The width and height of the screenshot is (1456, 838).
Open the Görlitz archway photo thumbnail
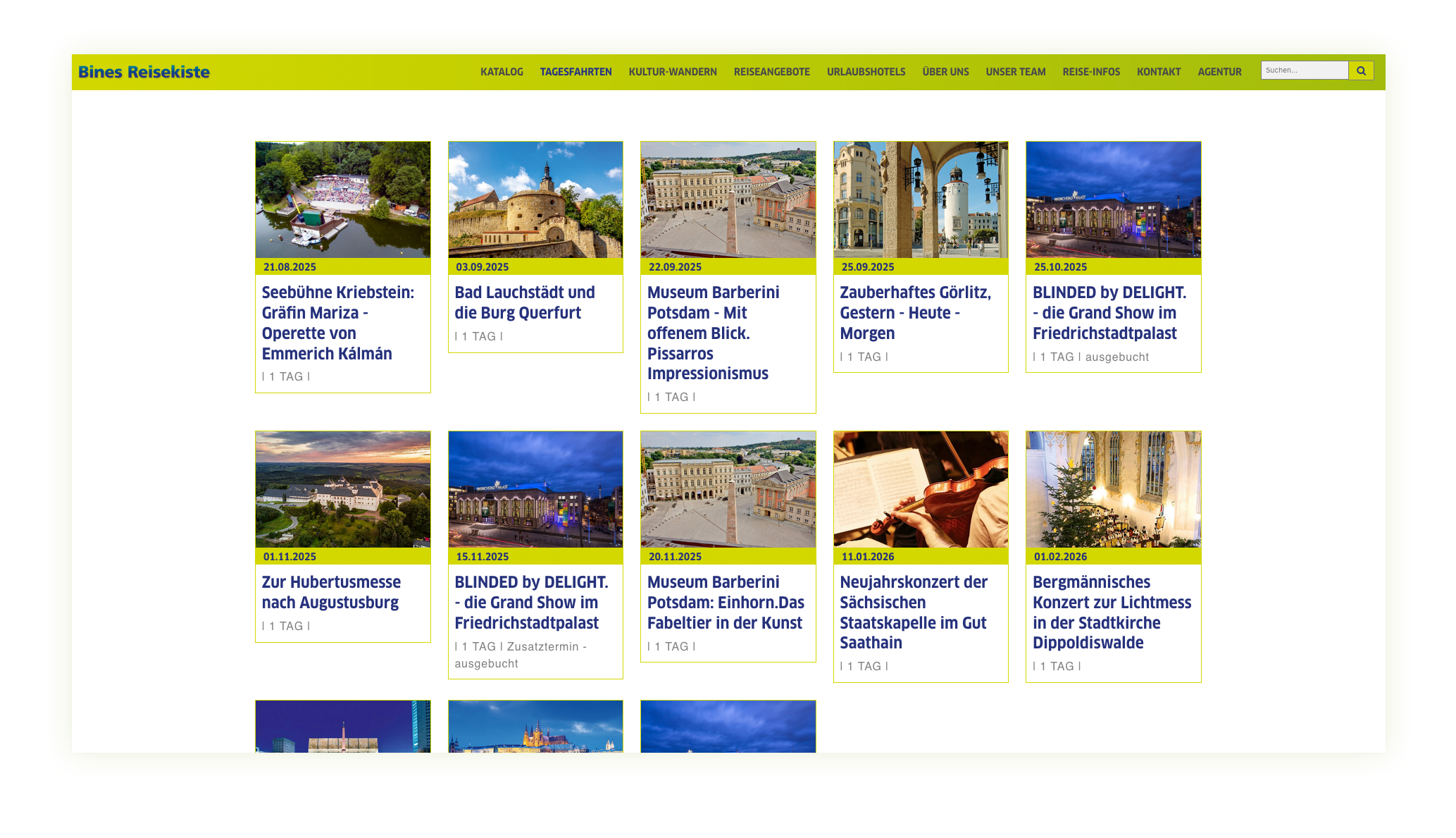pyautogui.click(x=920, y=199)
